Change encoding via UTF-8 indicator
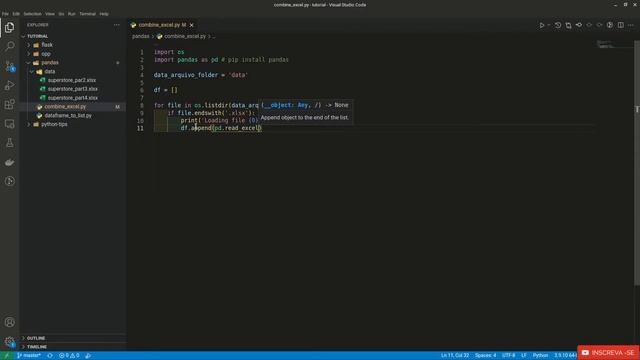 (x=509, y=356)
